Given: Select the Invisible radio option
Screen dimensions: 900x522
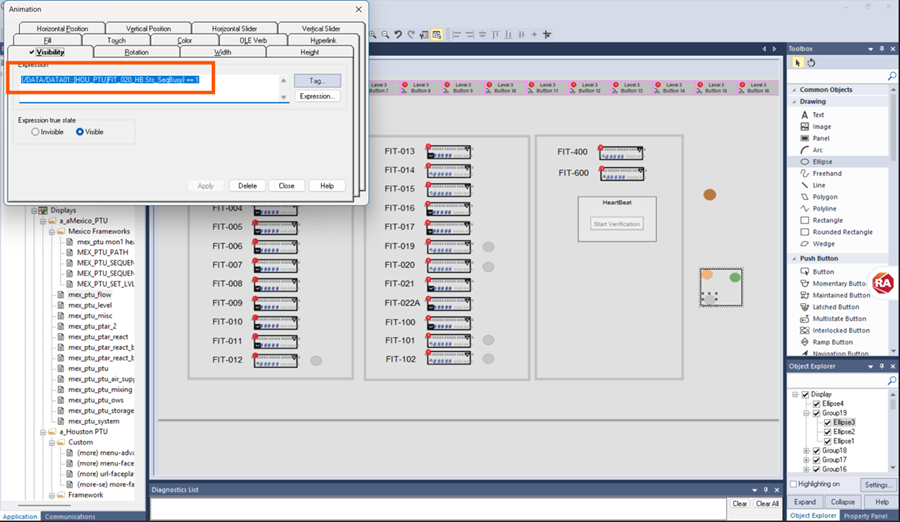Looking at the screenshot, I should [36, 132].
